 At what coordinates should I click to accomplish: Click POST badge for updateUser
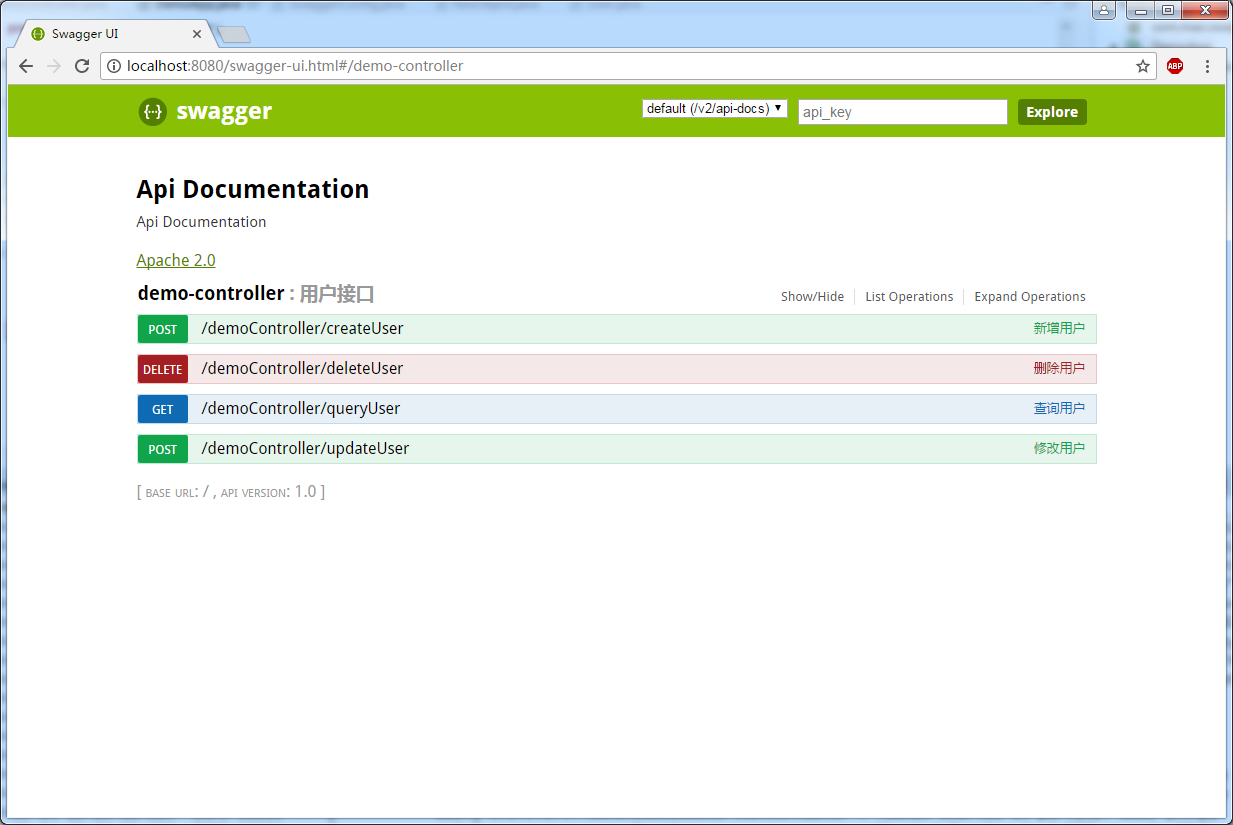[163, 449]
